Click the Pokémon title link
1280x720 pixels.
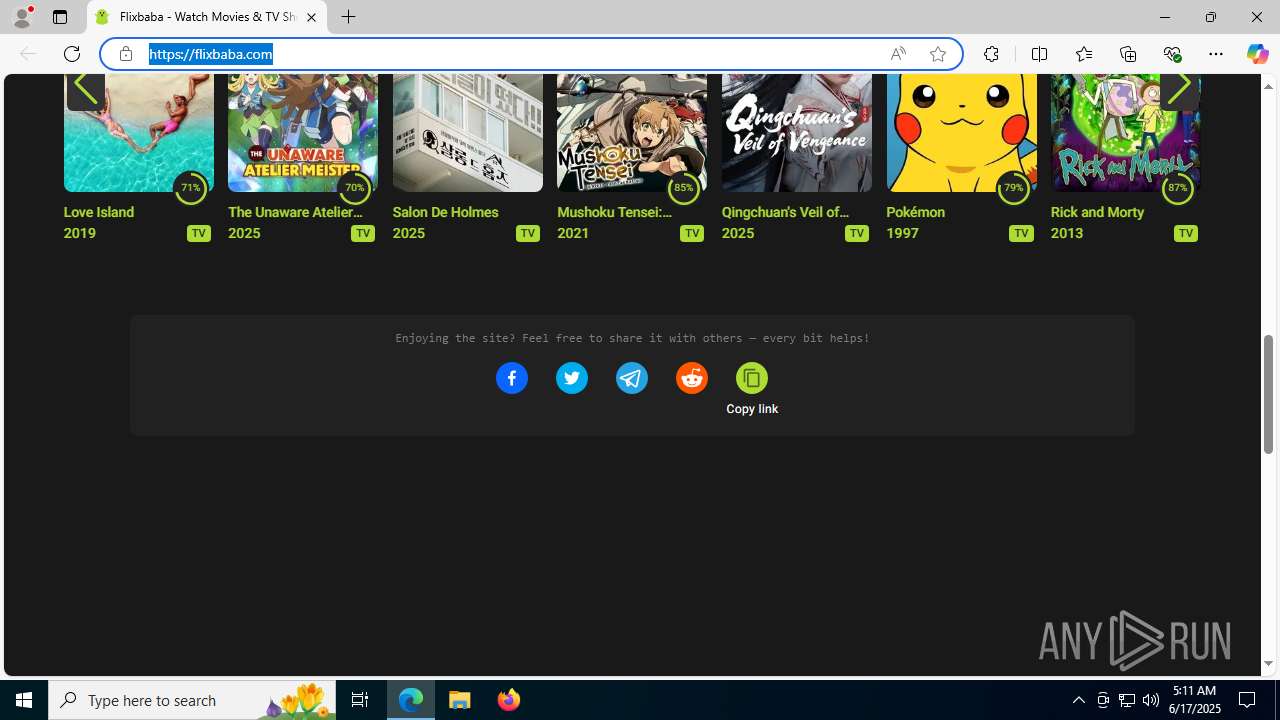click(915, 212)
